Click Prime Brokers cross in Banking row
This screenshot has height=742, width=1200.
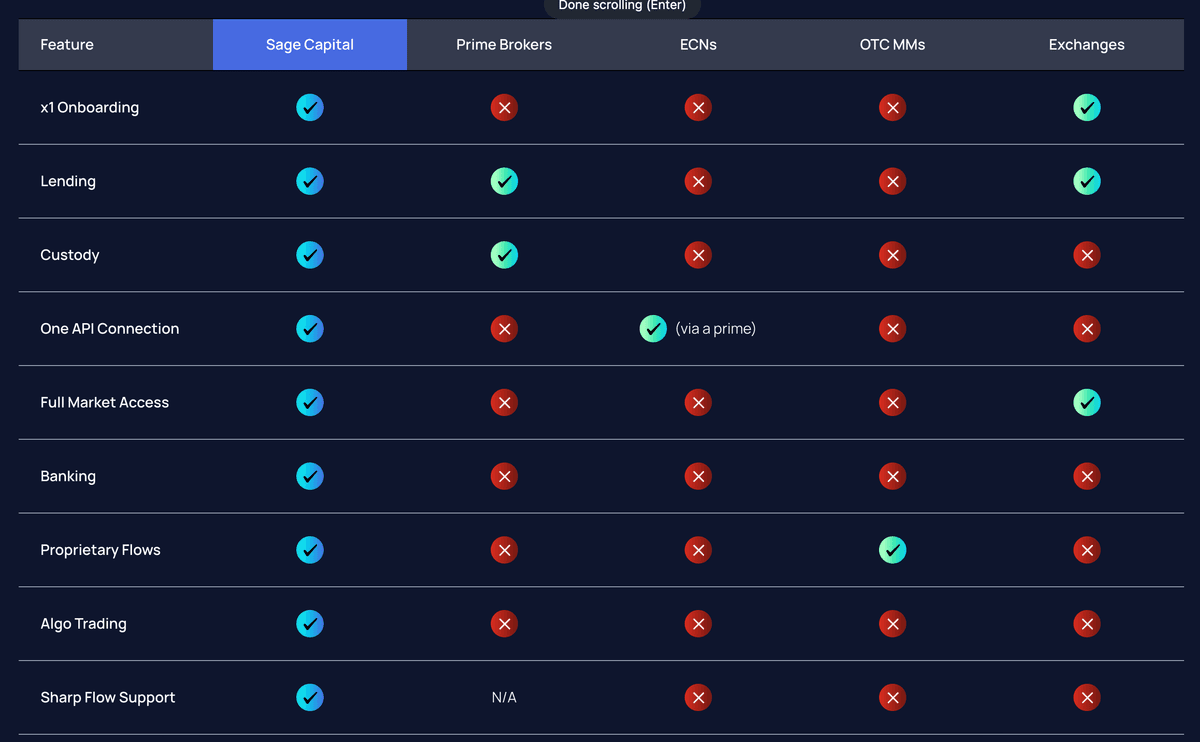pos(504,476)
